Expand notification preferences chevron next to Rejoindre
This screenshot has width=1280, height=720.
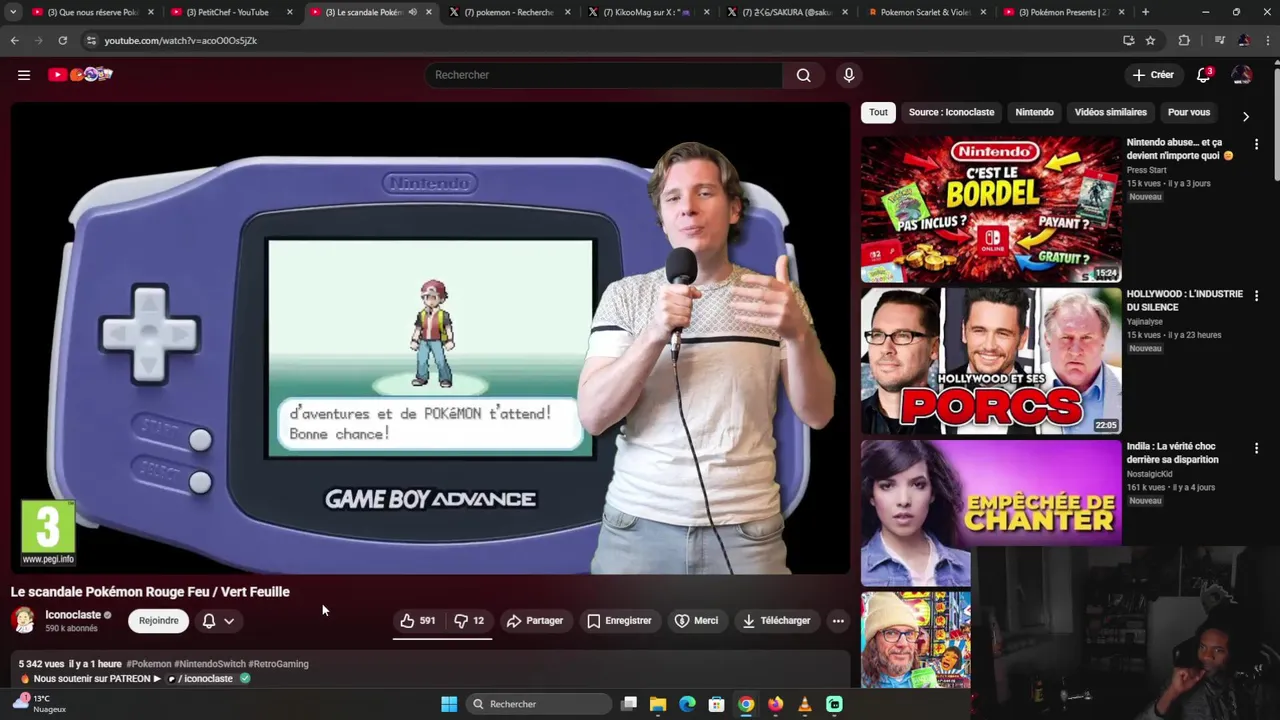coord(229,621)
